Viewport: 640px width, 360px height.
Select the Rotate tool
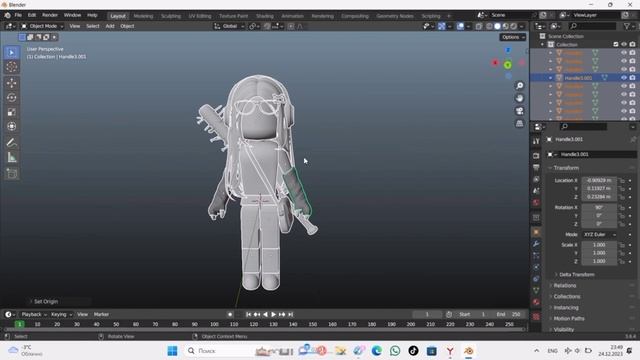tap(11, 97)
